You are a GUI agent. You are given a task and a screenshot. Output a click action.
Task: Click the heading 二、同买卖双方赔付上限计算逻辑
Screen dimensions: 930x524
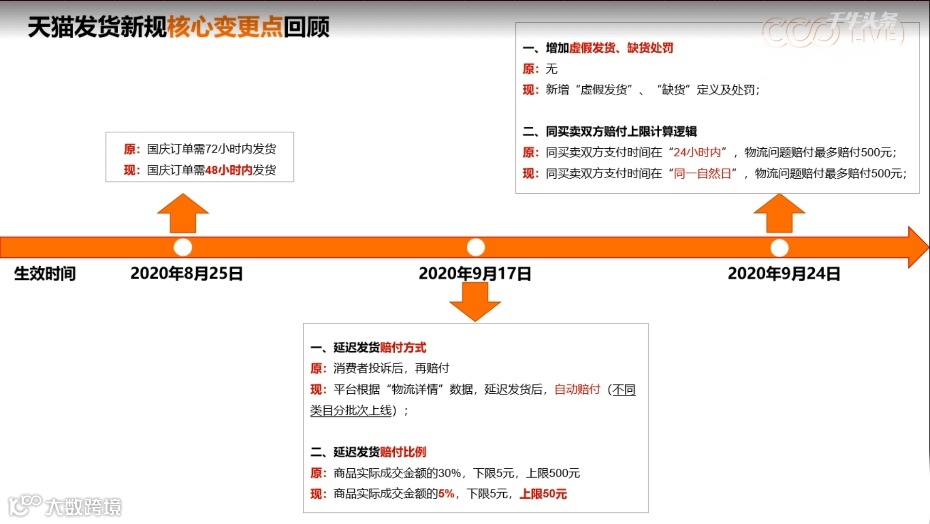(610, 132)
